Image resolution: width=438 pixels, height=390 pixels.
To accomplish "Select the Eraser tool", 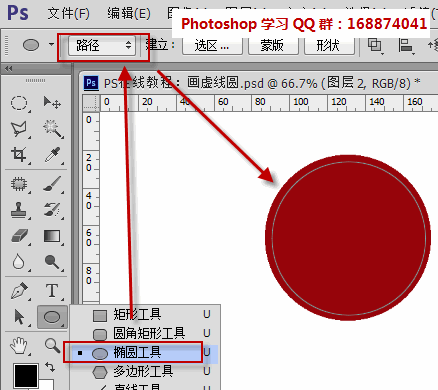I will (x=19, y=236).
